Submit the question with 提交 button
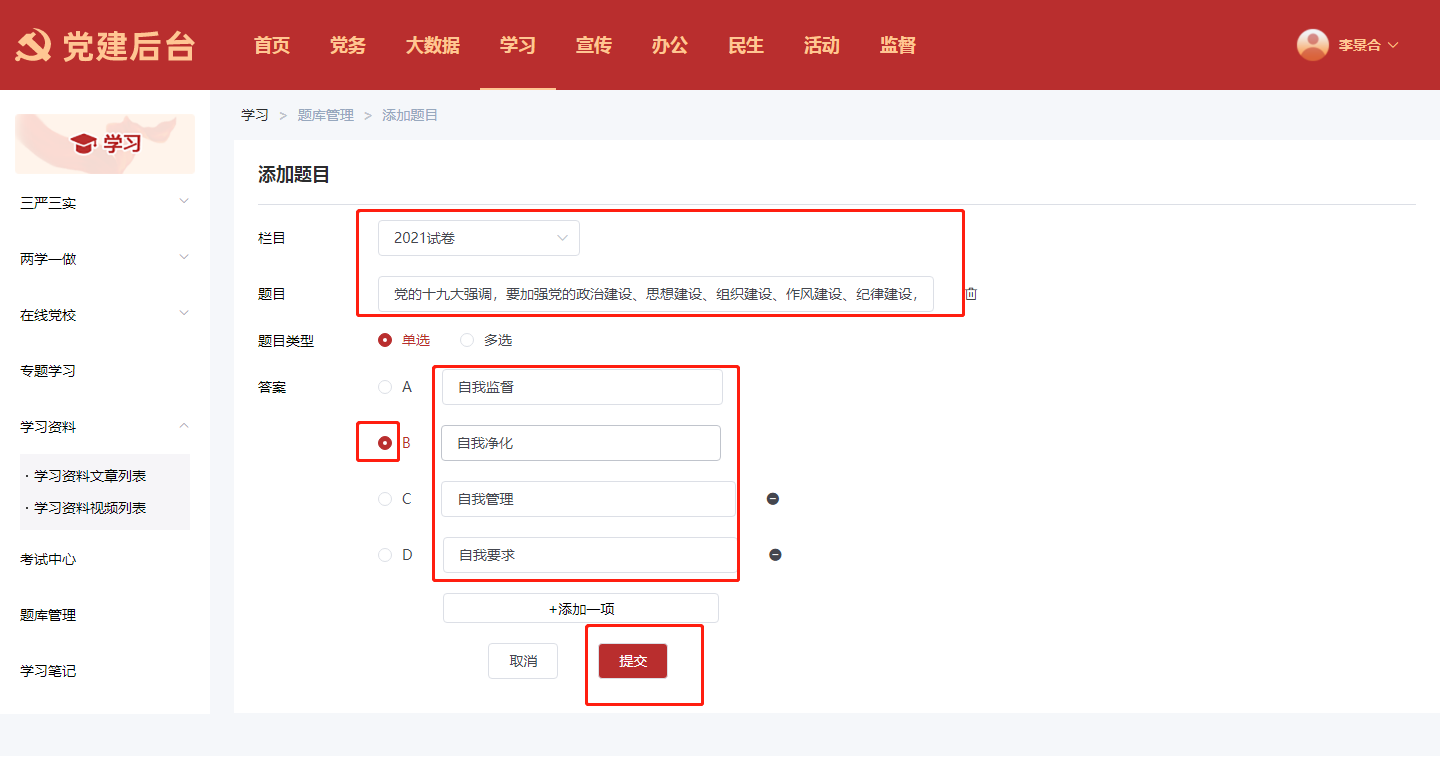 coord(632,661)
